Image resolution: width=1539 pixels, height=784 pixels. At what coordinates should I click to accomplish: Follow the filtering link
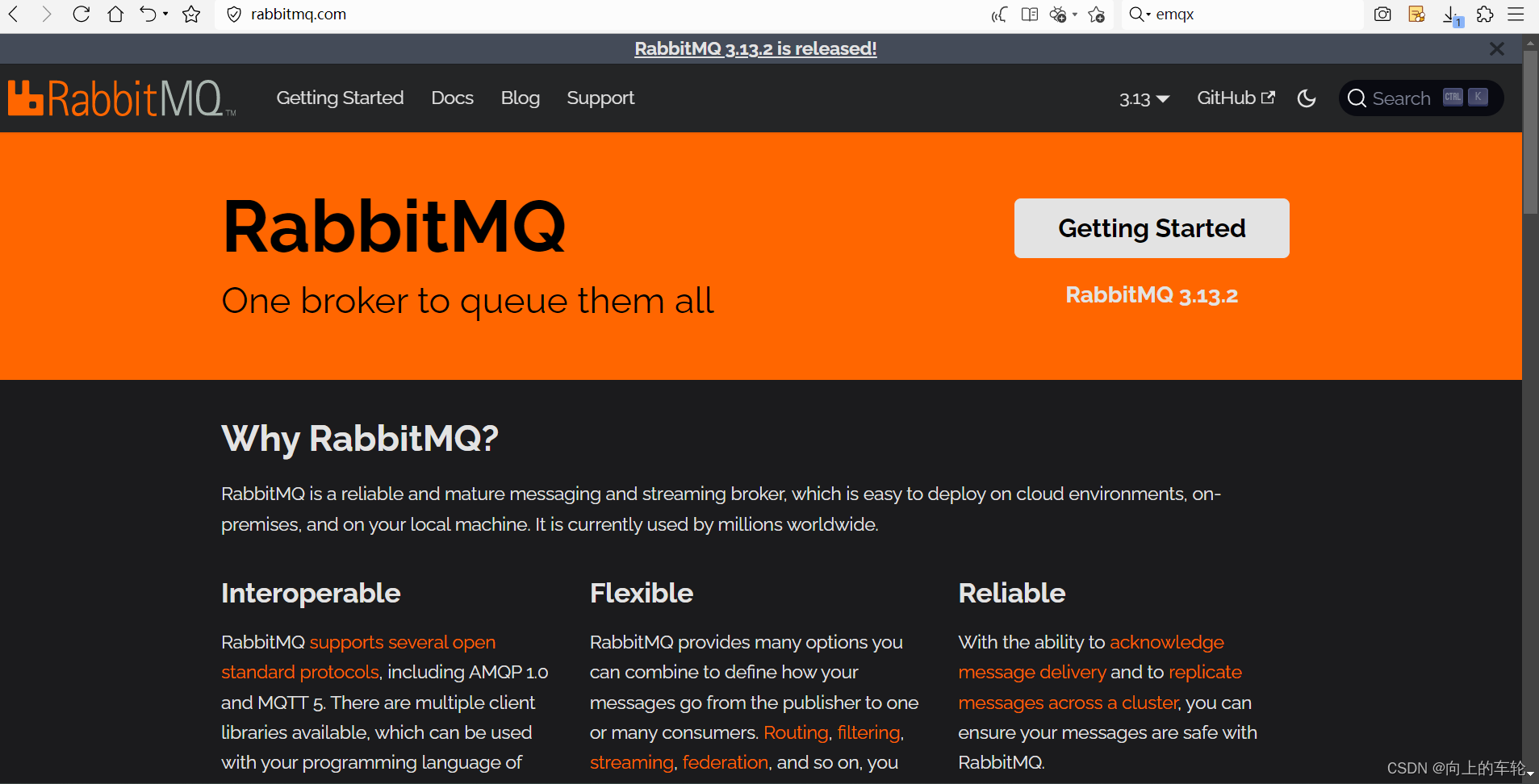(x=869, y=732)
